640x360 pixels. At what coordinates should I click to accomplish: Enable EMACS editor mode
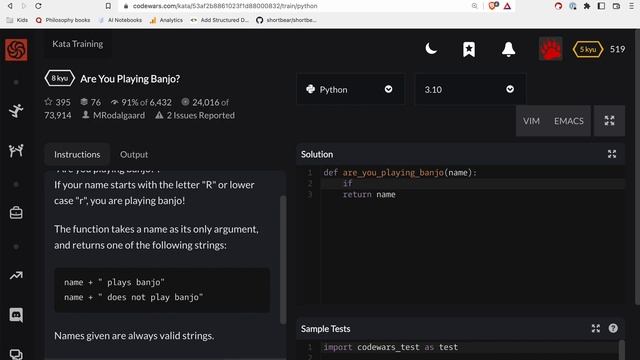569,121
